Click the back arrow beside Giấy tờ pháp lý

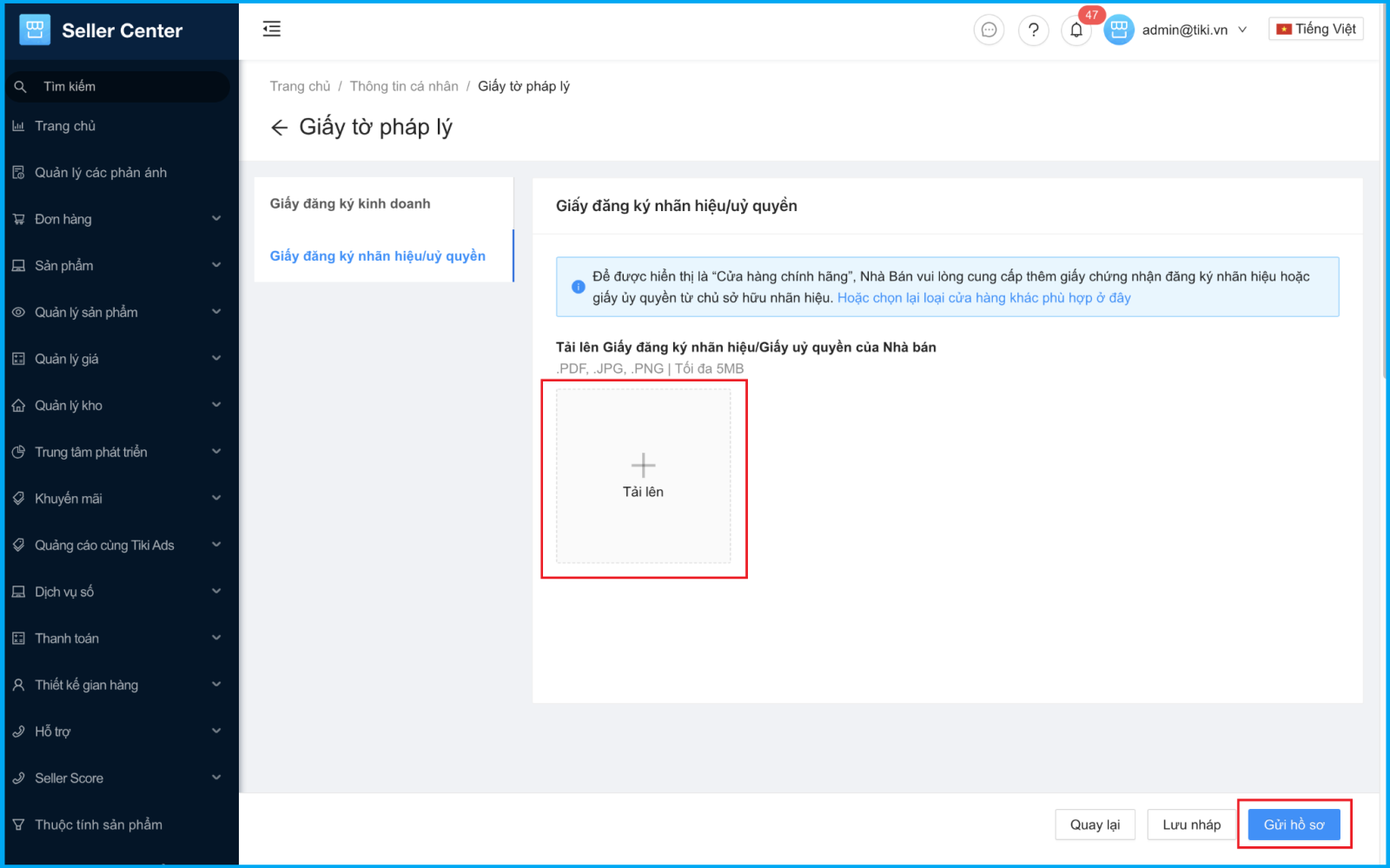tap(279, 128)
